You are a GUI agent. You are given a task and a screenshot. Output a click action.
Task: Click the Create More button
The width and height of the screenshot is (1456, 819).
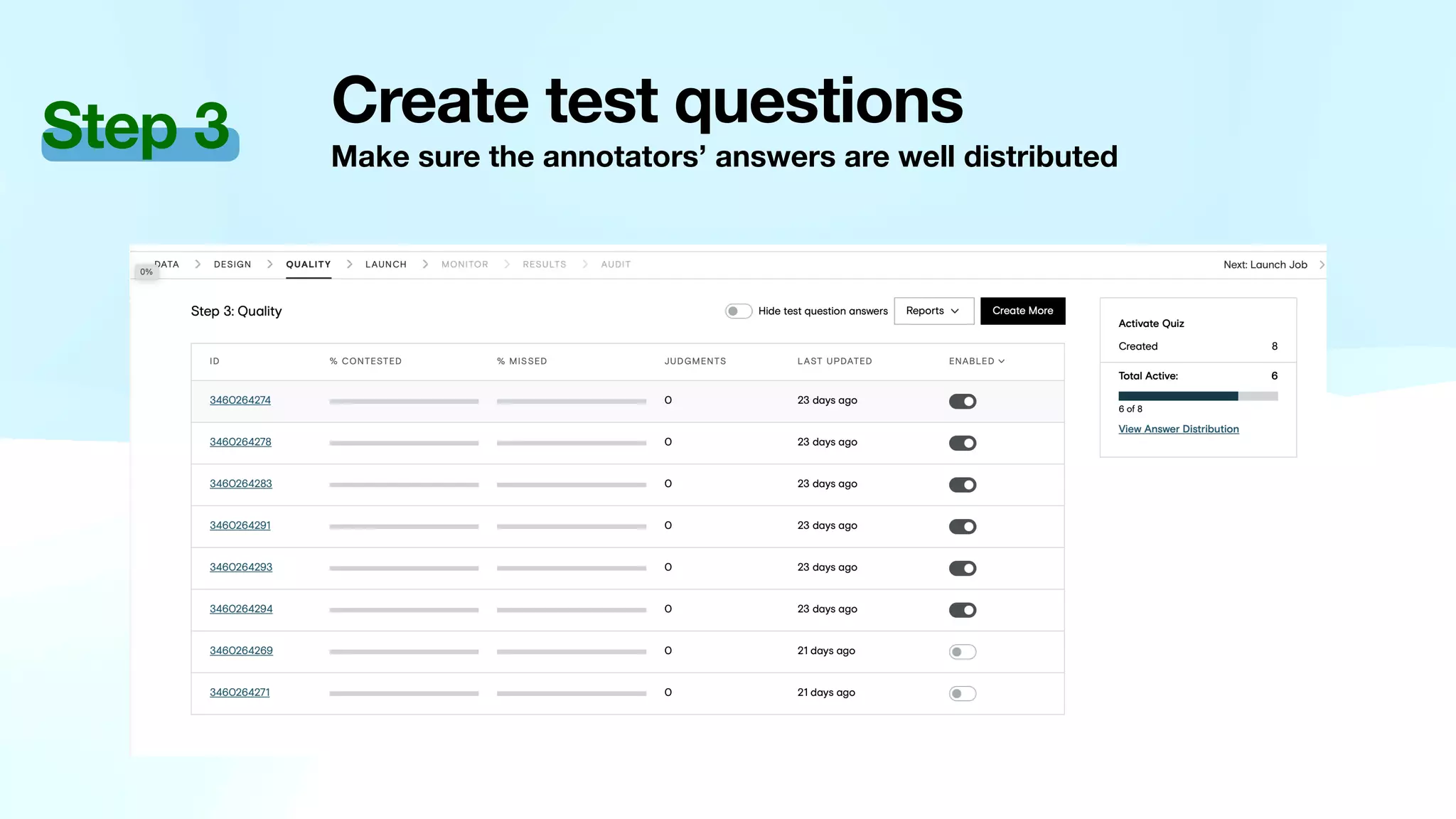click(1022, 311)
